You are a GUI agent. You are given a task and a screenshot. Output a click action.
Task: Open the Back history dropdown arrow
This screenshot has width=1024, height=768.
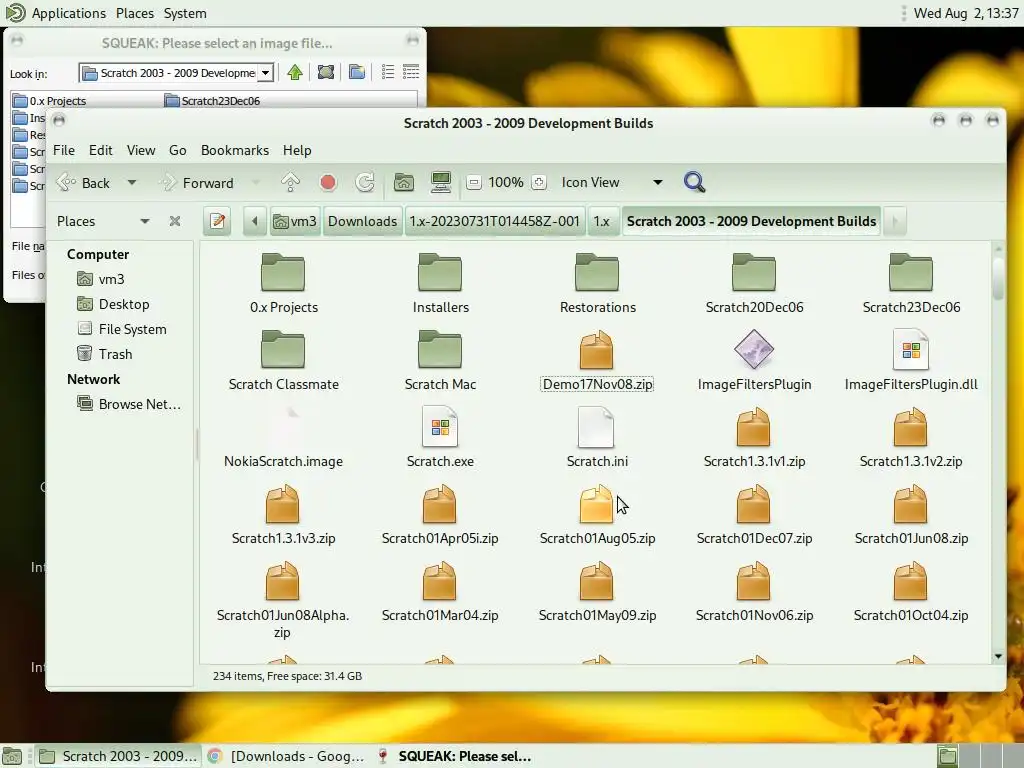(x=132, y=183)
